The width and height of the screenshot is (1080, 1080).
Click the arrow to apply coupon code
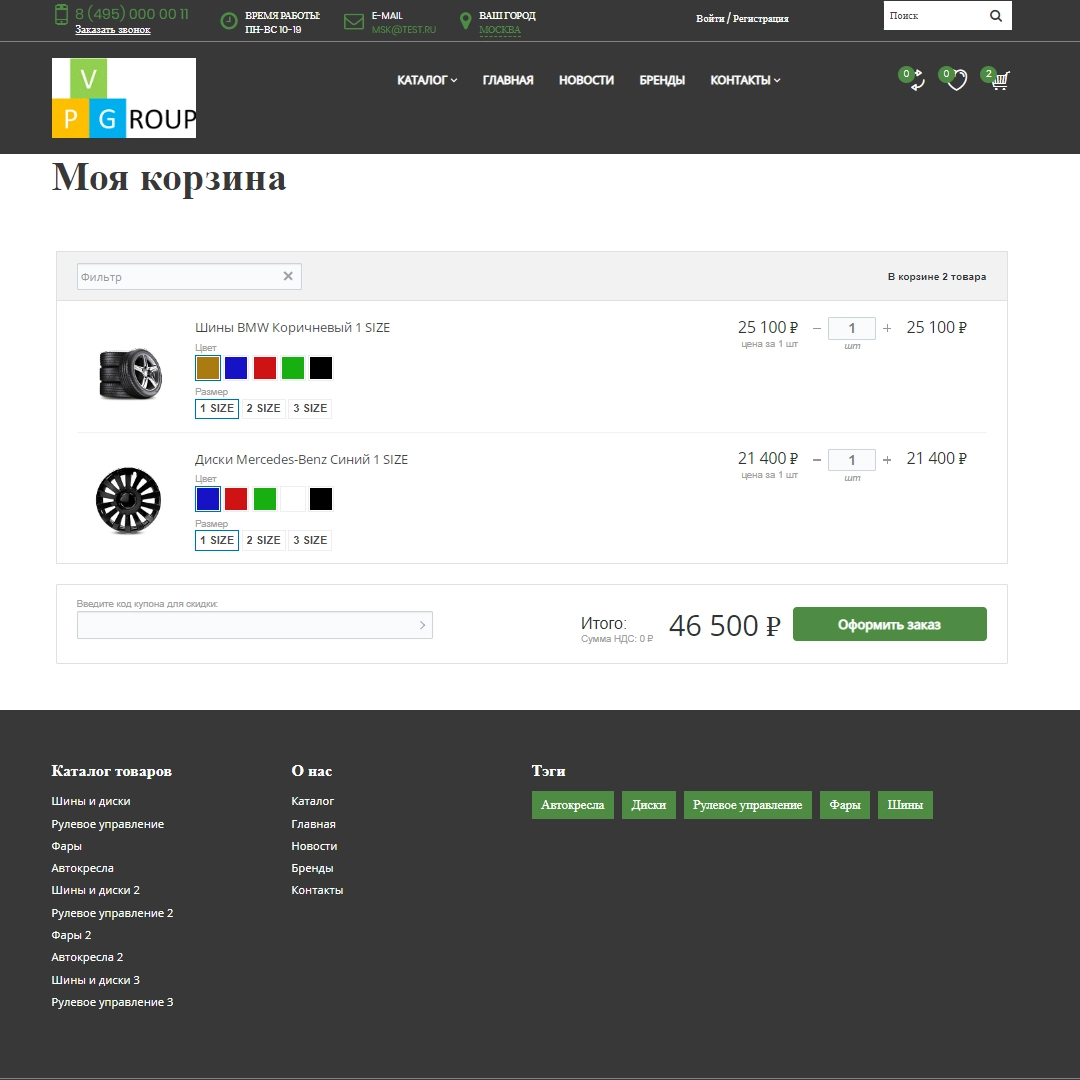422,624
